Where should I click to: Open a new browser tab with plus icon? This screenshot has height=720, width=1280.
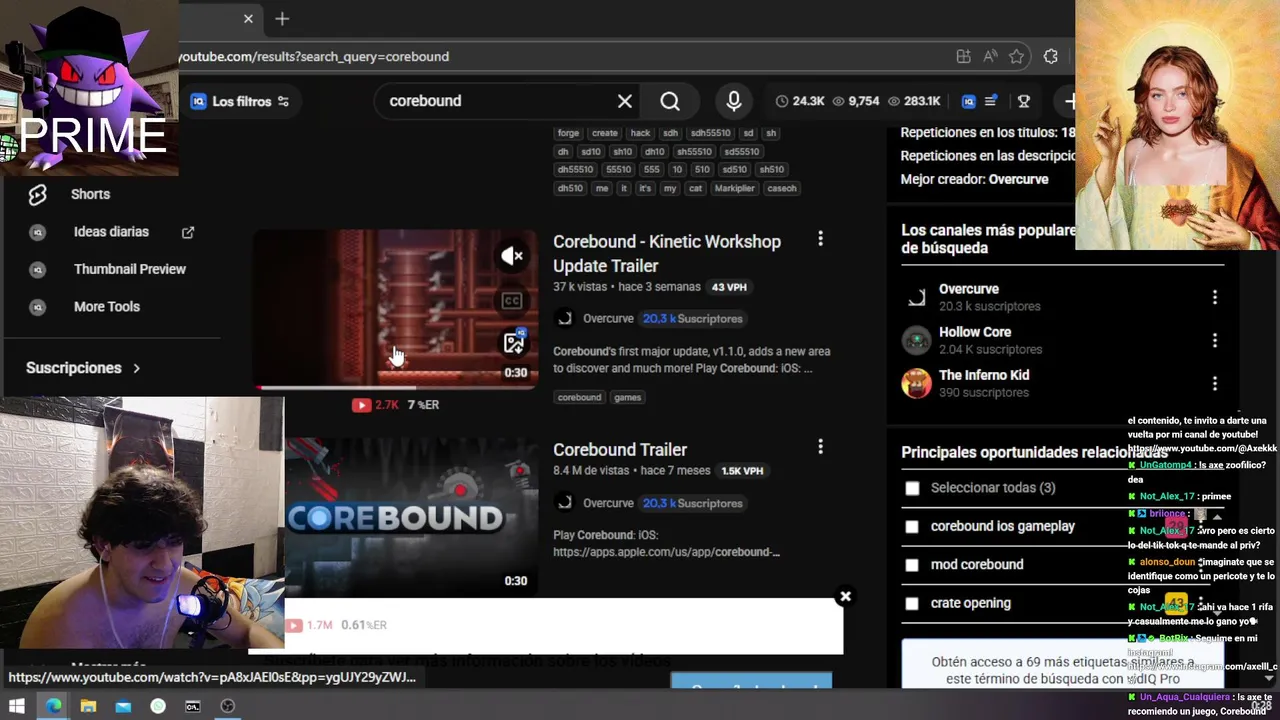[282, 19]
